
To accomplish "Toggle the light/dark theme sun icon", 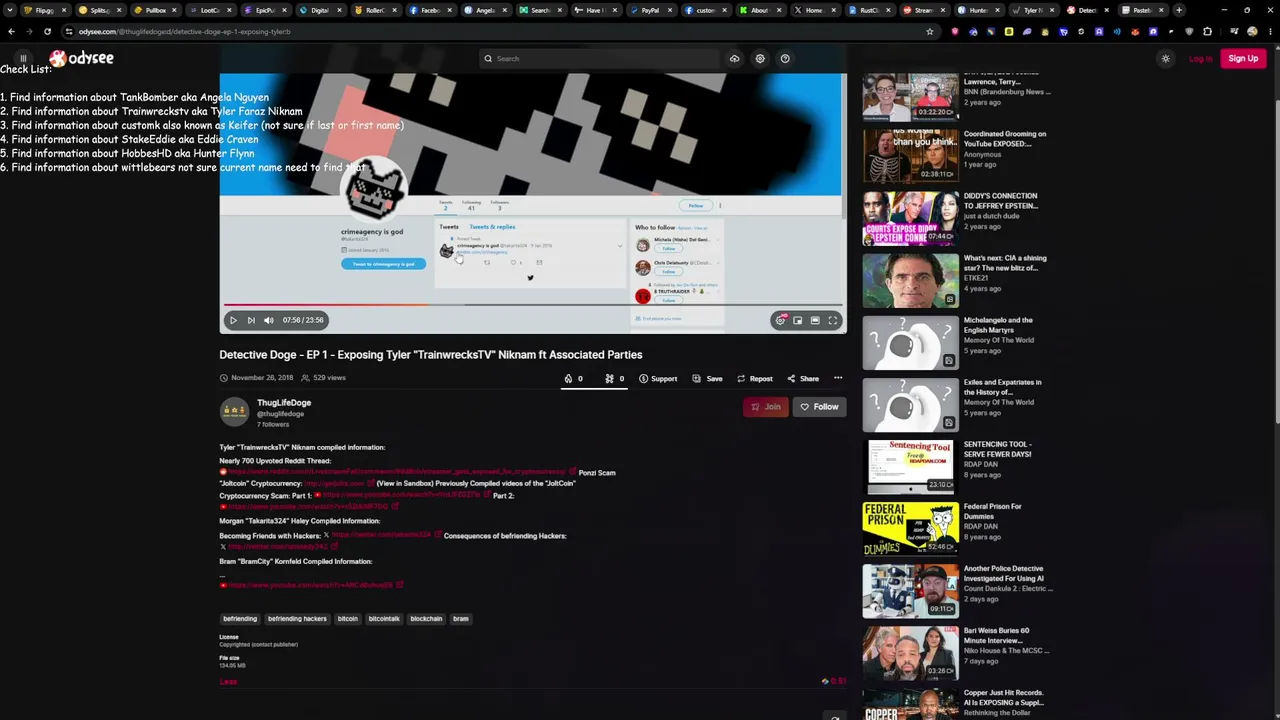I will coord(1165,59).
